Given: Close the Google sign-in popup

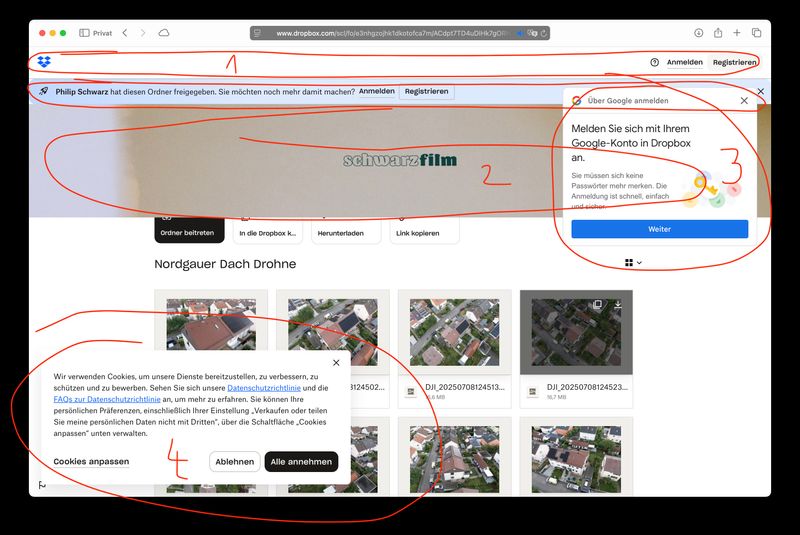Looking at the screenshot, I should [x=743, y=101].
